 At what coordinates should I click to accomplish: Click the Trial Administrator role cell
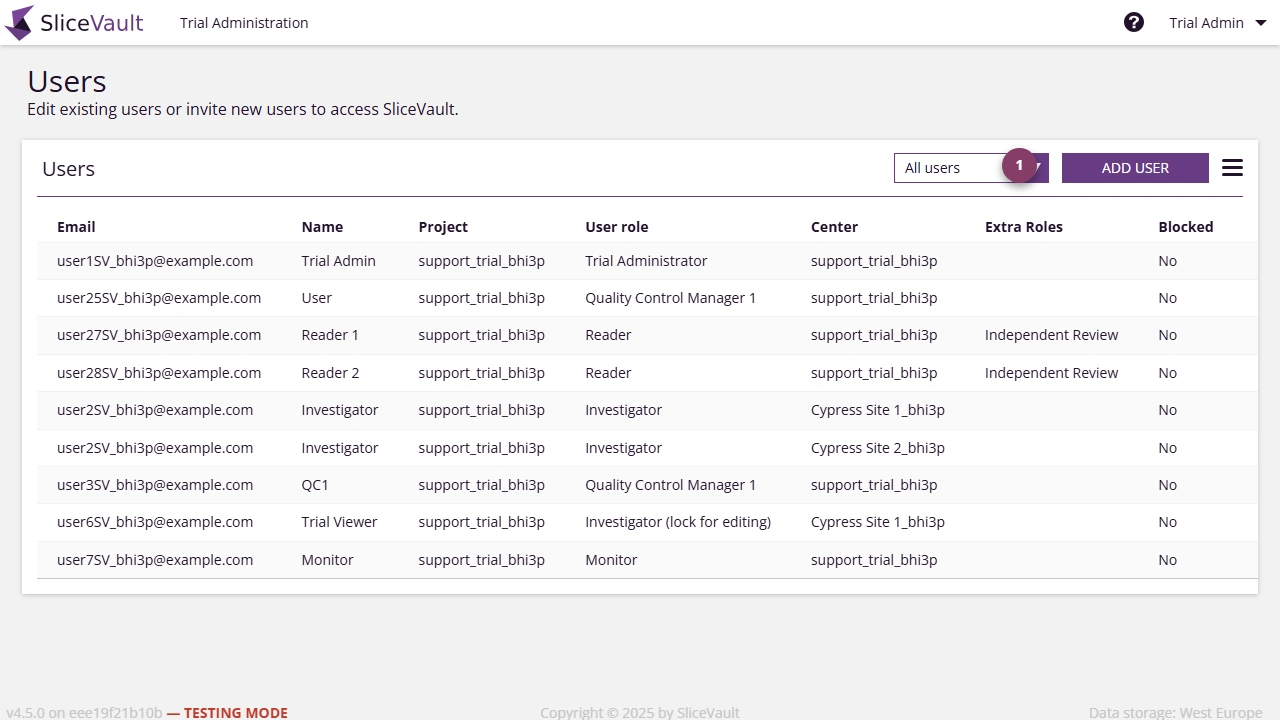coord(646,261)
